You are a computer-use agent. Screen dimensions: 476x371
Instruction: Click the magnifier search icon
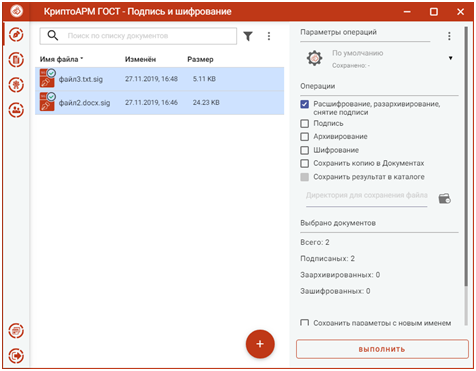53,35
